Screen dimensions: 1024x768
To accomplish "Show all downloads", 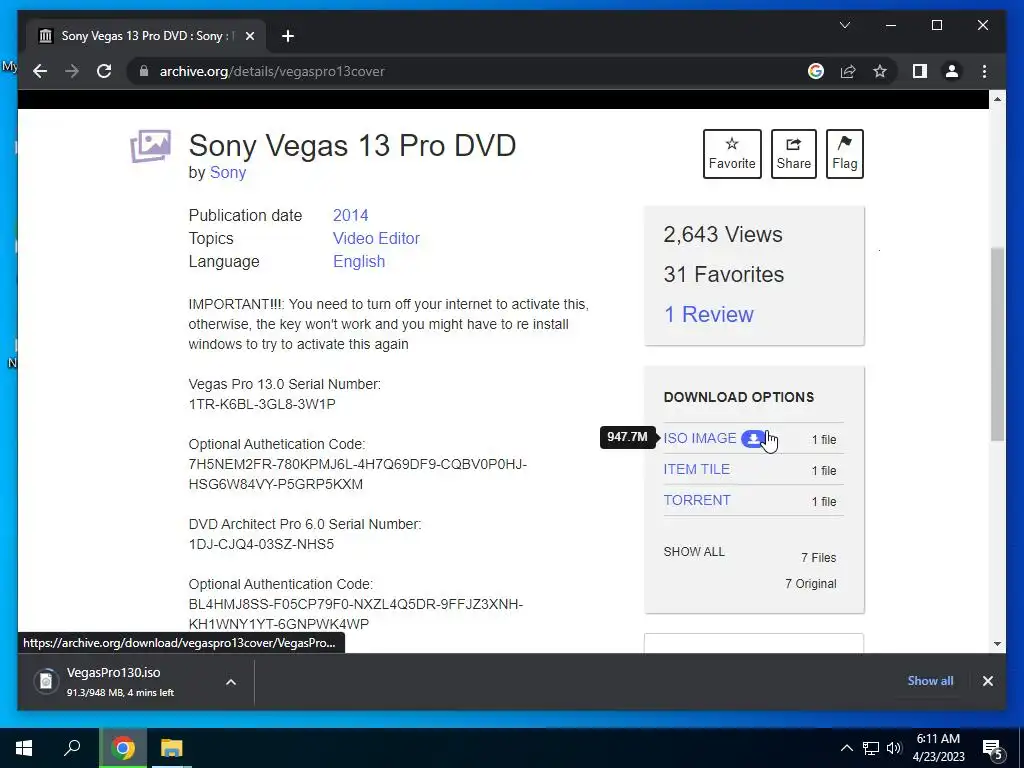I will coord(930,680).
